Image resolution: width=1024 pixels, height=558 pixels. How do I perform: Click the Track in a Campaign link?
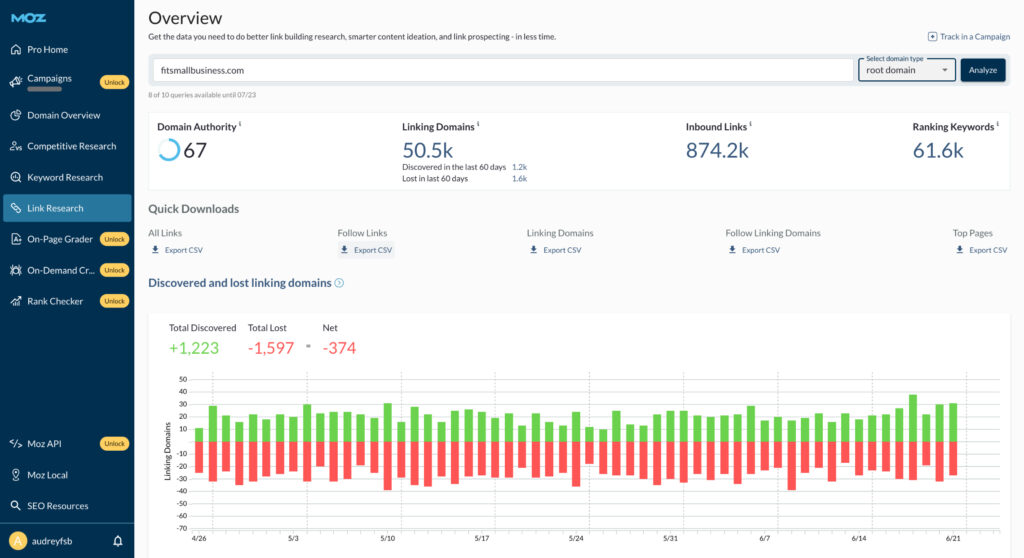coord(969,37)
